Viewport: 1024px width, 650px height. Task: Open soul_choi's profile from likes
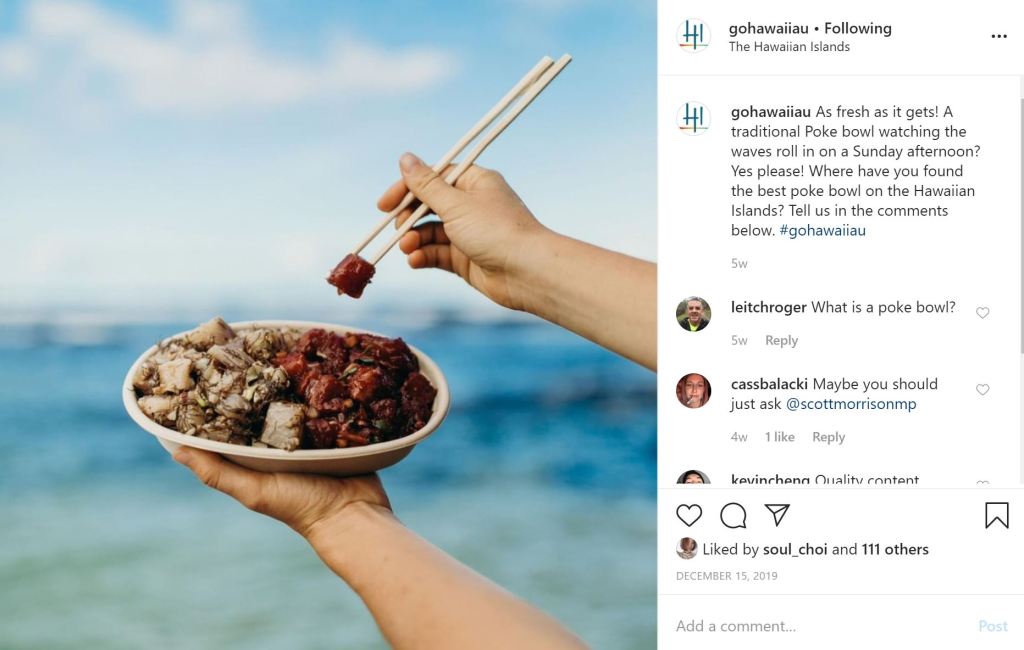pos(795,549)
